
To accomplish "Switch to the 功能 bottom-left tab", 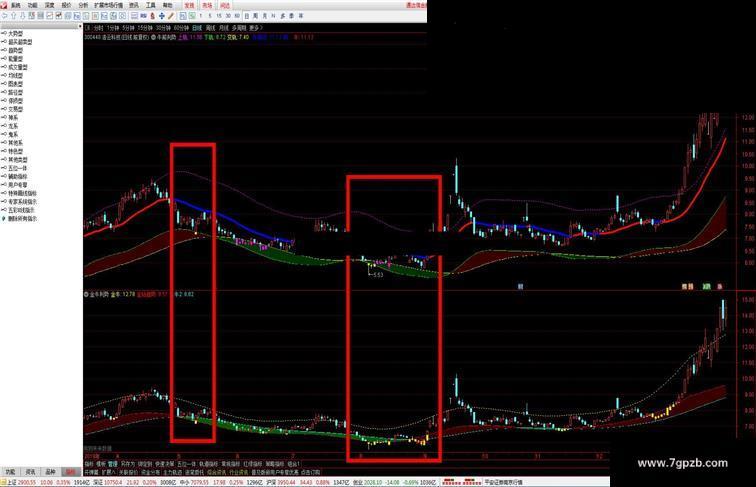I will (x=10, y=472).
